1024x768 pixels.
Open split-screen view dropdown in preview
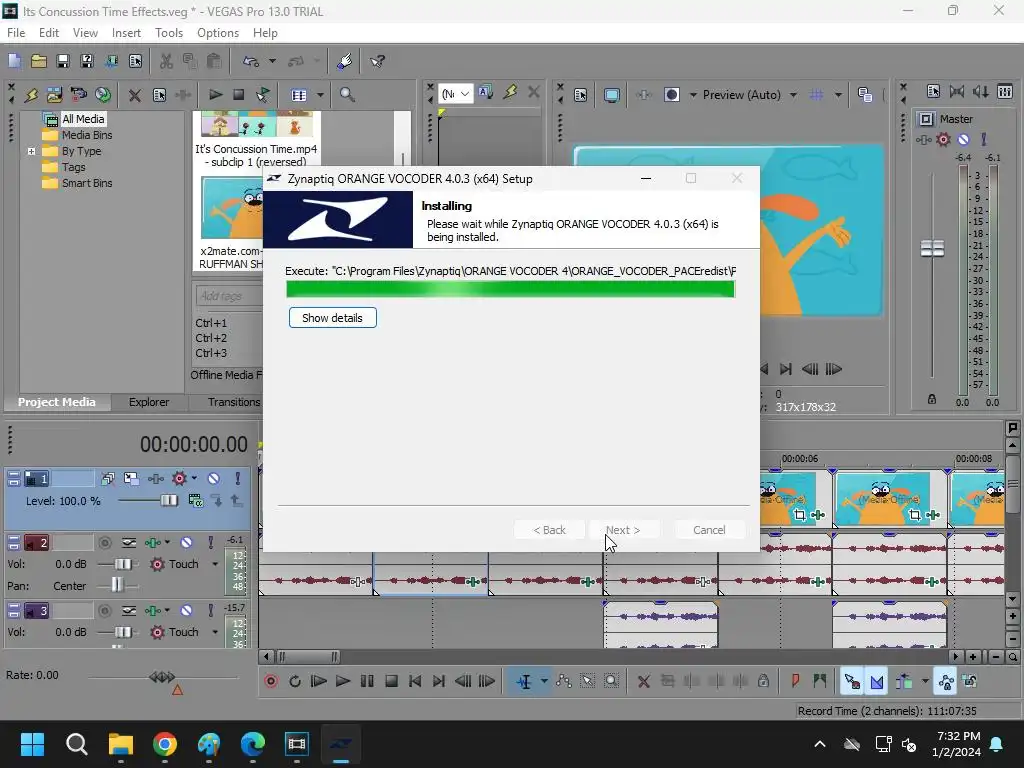[693, 95]
